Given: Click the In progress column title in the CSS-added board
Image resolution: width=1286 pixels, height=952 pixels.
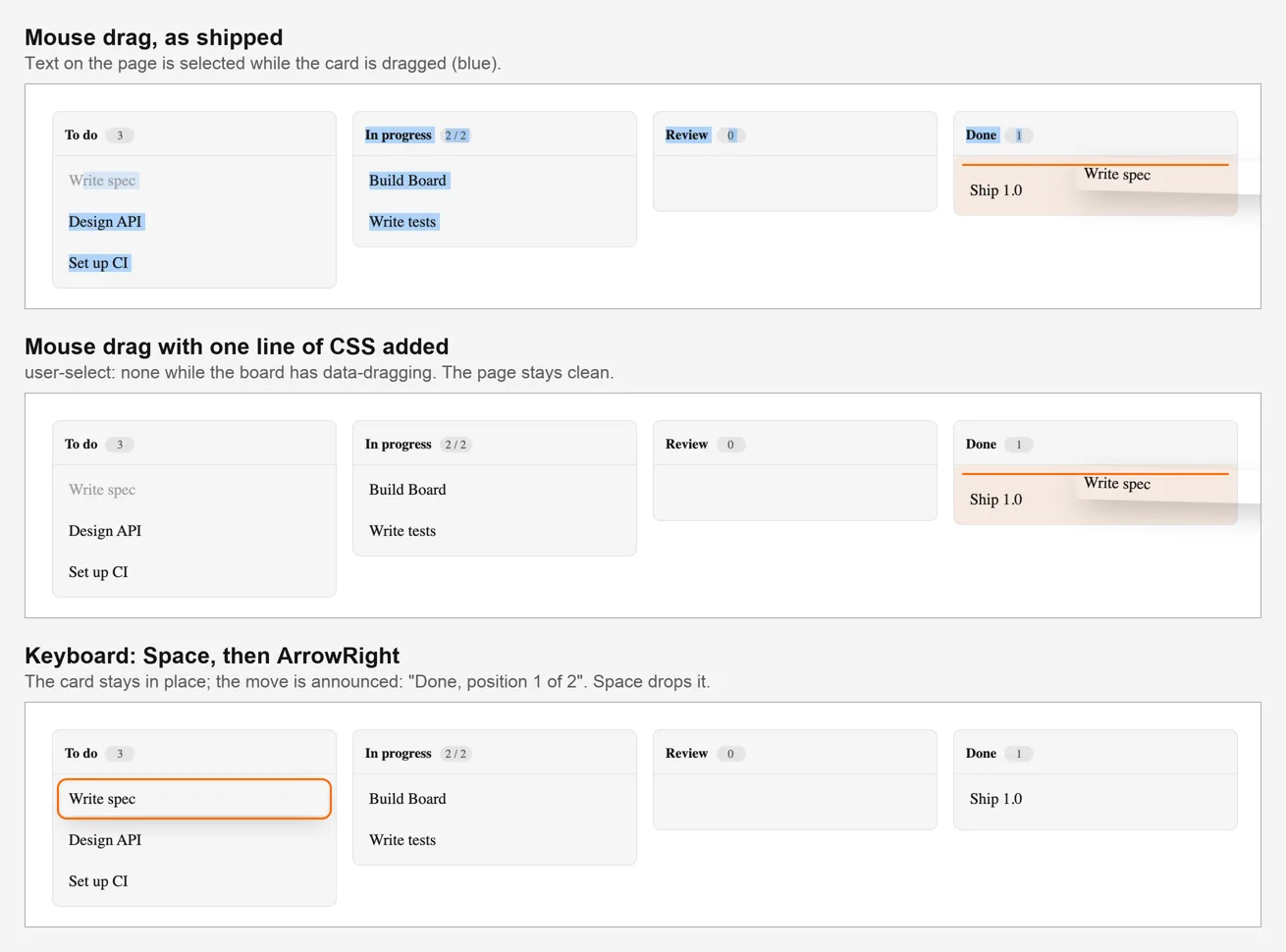Looking at the screenshot, I should click(x=399, y=445).
